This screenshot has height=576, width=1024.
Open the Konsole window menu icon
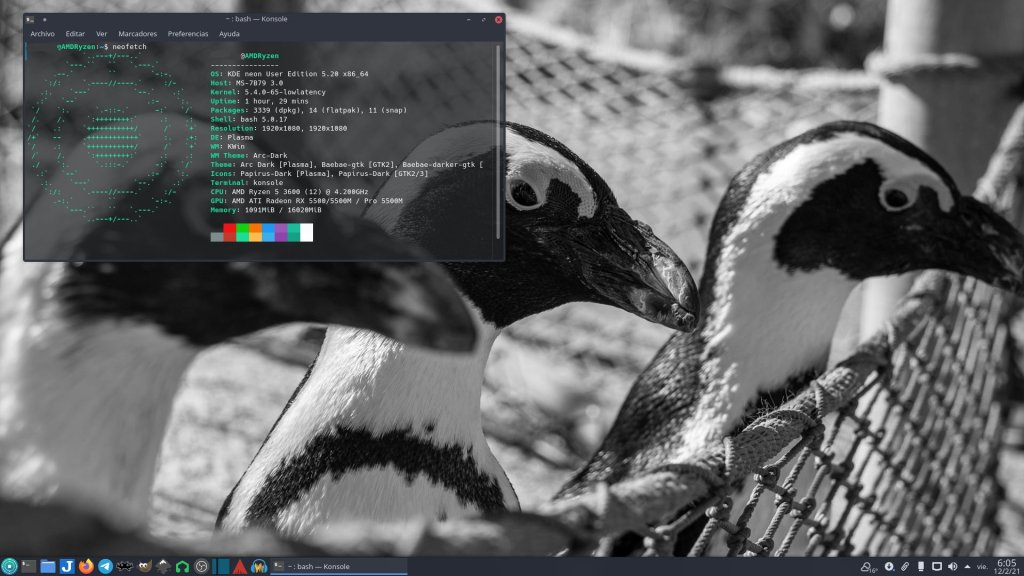point(31,19)
